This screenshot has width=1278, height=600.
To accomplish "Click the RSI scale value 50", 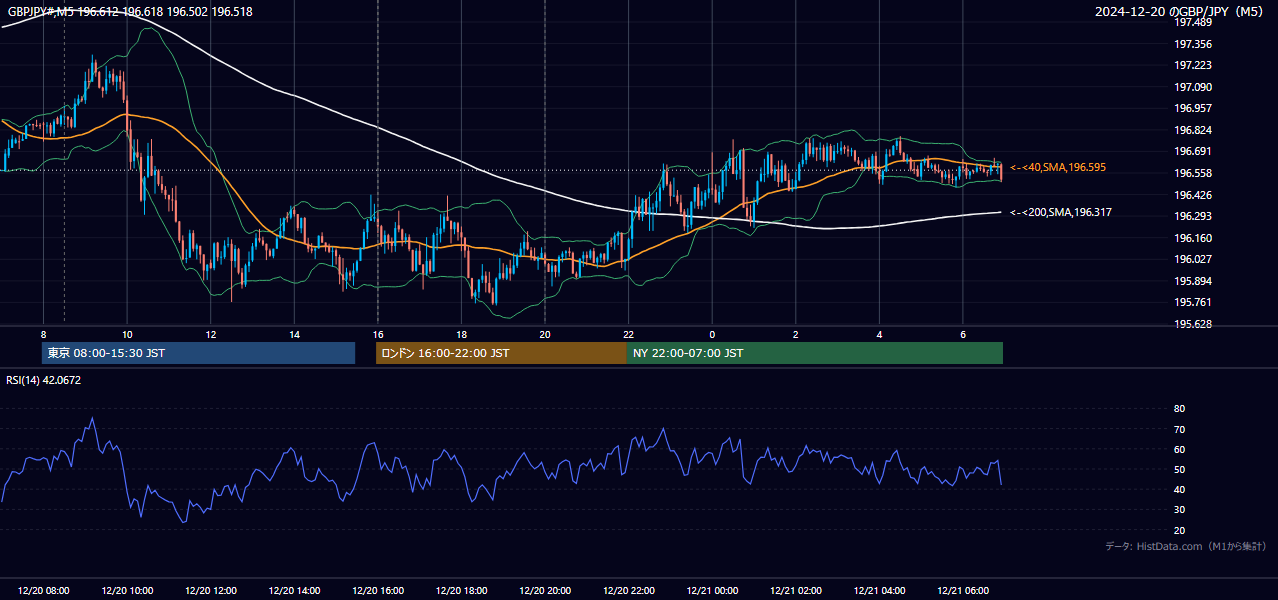I will pyautogui.click(x=1179, y=469).
